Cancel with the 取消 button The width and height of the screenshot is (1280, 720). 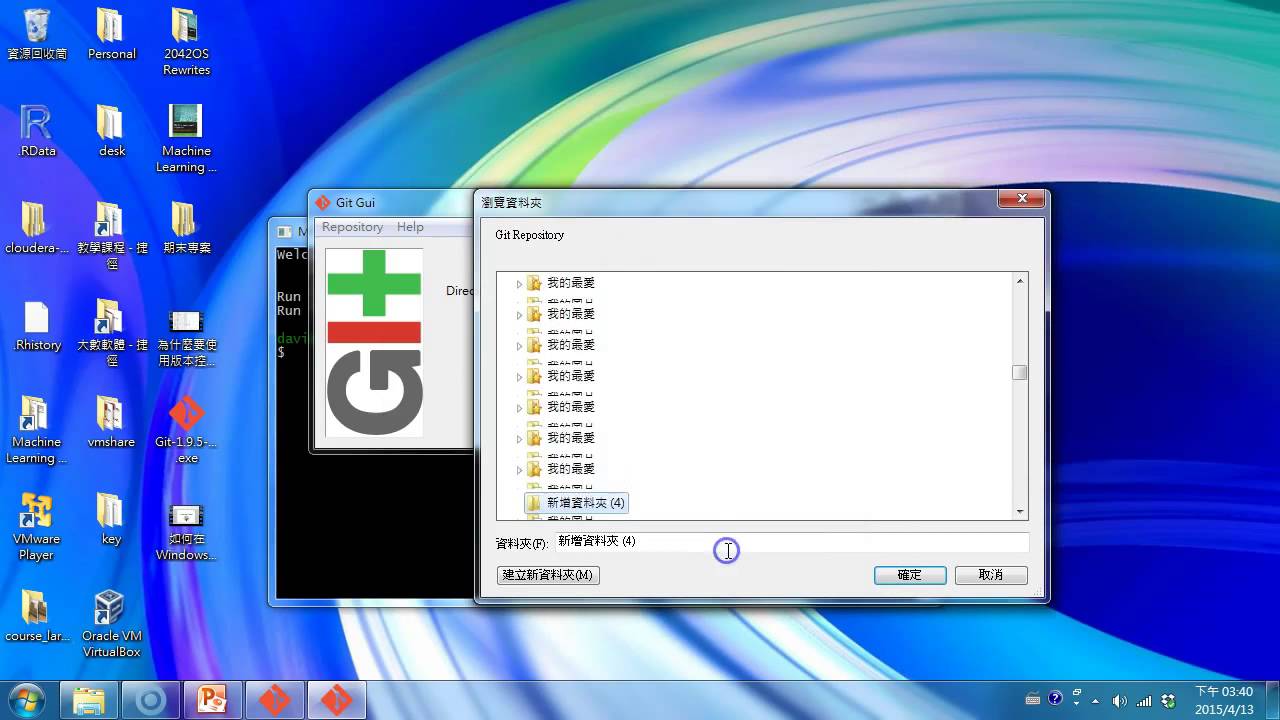[991, 575]
